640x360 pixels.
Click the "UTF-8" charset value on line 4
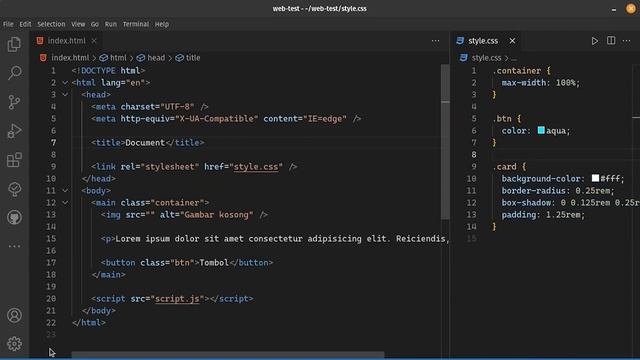[177, 107]
